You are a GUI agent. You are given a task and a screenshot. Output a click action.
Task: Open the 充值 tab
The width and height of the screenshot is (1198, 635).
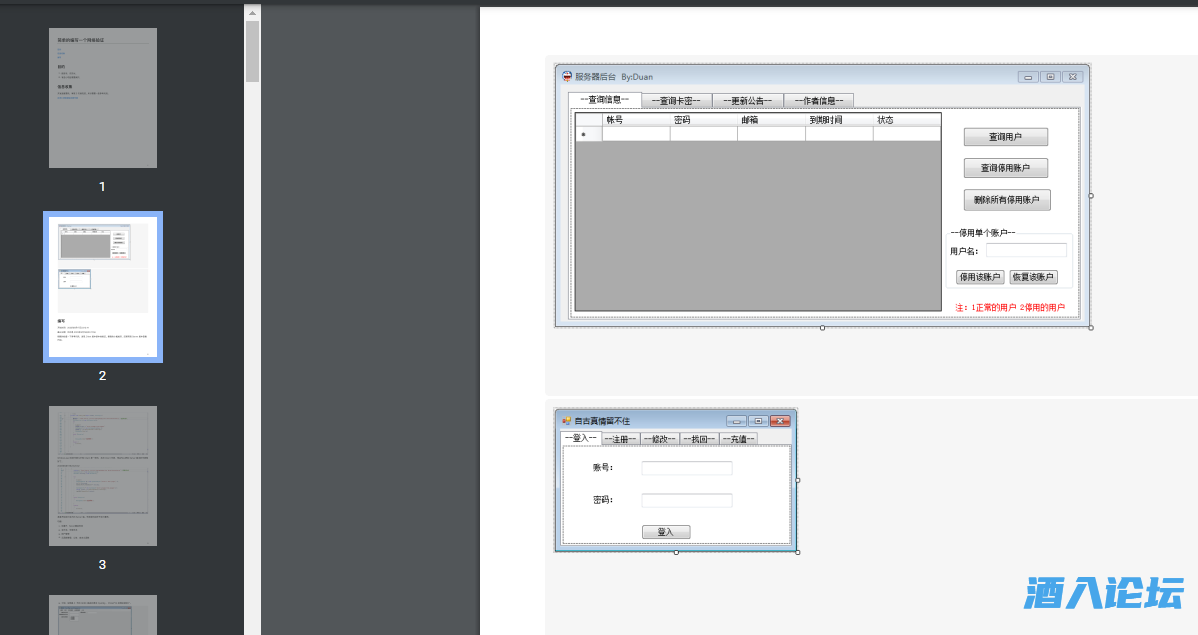(738, 439)
